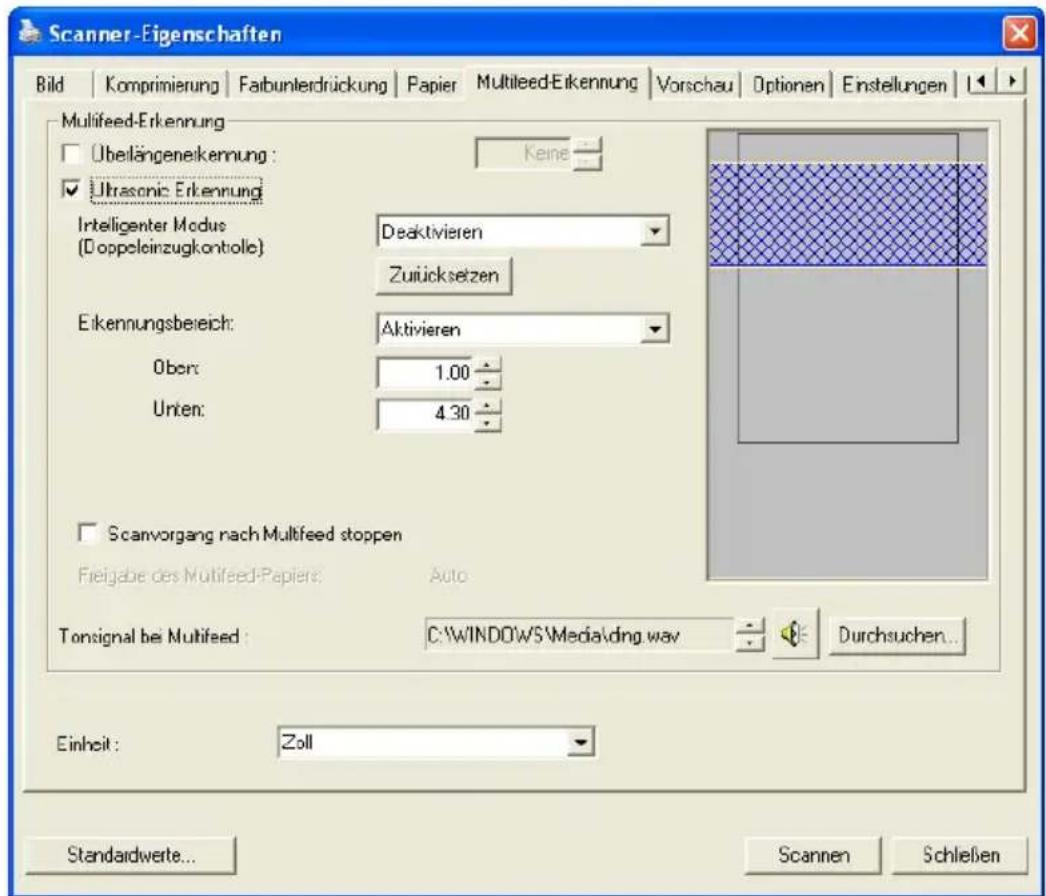This screenshot has height=896, width=1046.
Task: Switch to the Komprimierung tab
Action: 161,85
